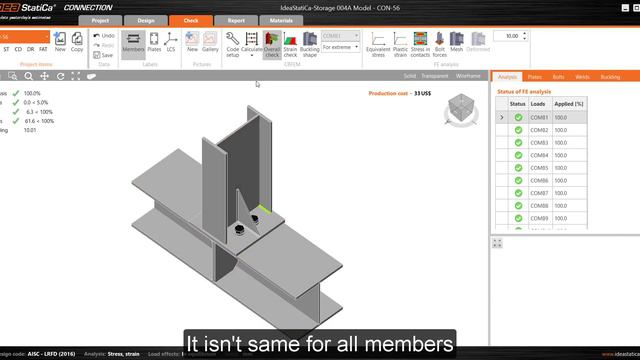This screenshot has width=640, height=360.
Task: Select the COMB9 load row
Action: (x=541, y=218)
